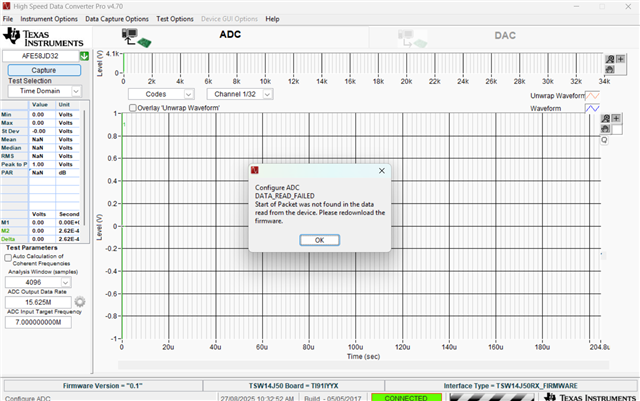Open the Test Options menu
The image size is (640, 401).
(175, 19)
